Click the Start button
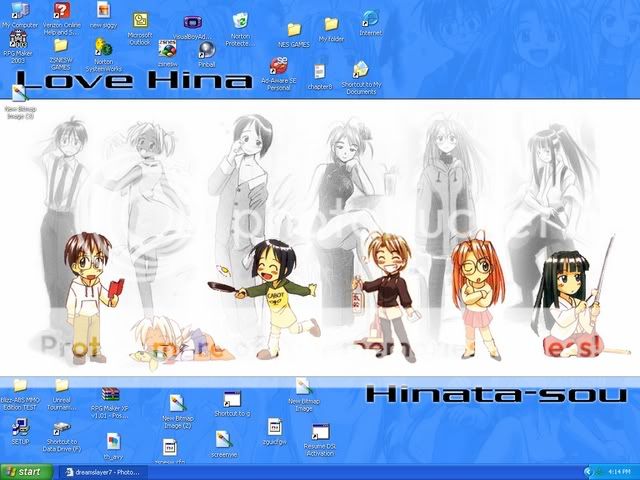Image resolution: width=640 pixels, height=480 pixels. (23, 471)
